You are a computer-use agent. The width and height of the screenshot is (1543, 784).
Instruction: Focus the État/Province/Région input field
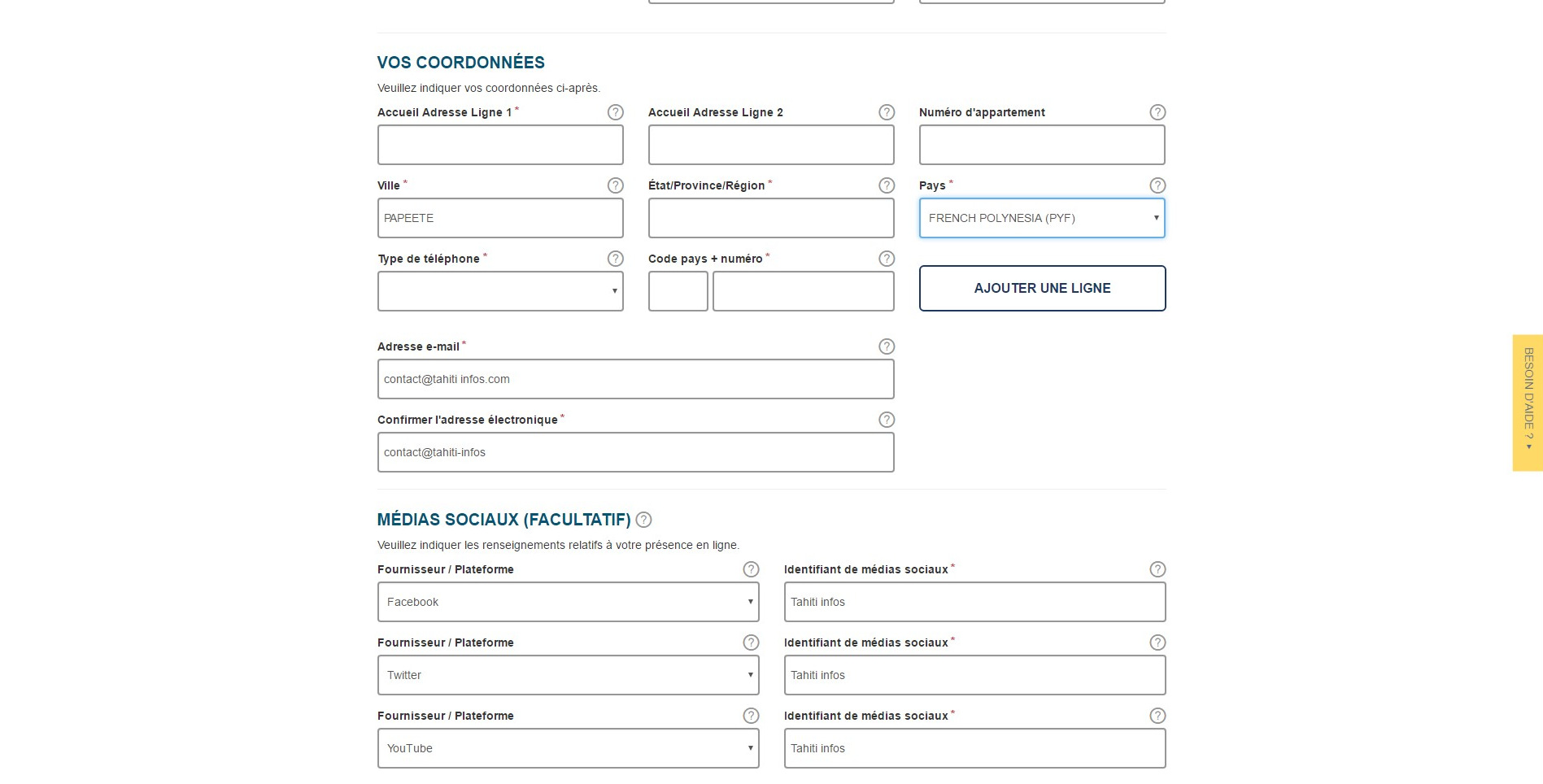tap(770, 218)
